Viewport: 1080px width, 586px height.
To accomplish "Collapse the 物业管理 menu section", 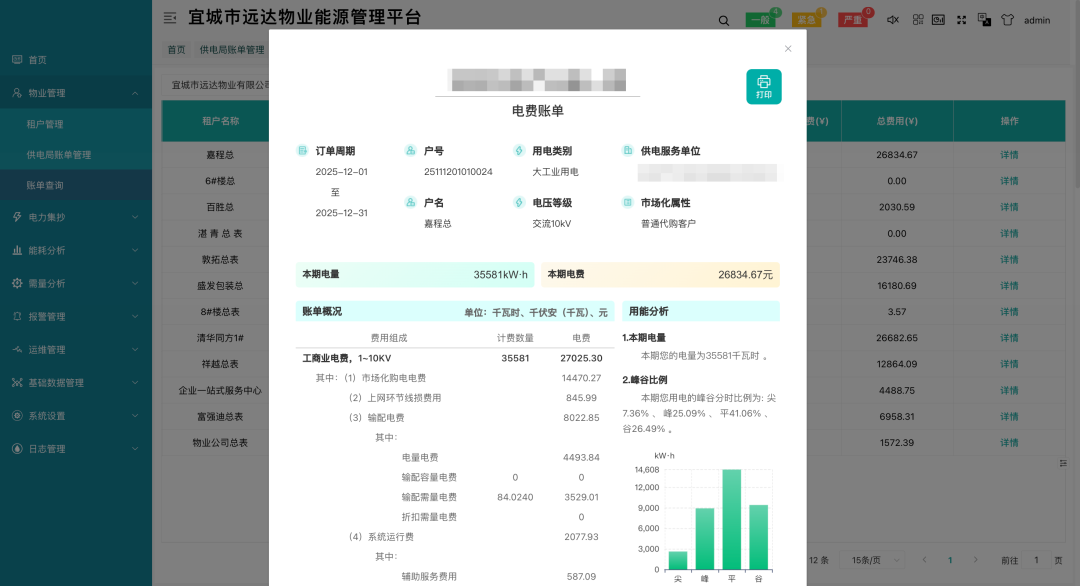I will (x=76, y=92).
